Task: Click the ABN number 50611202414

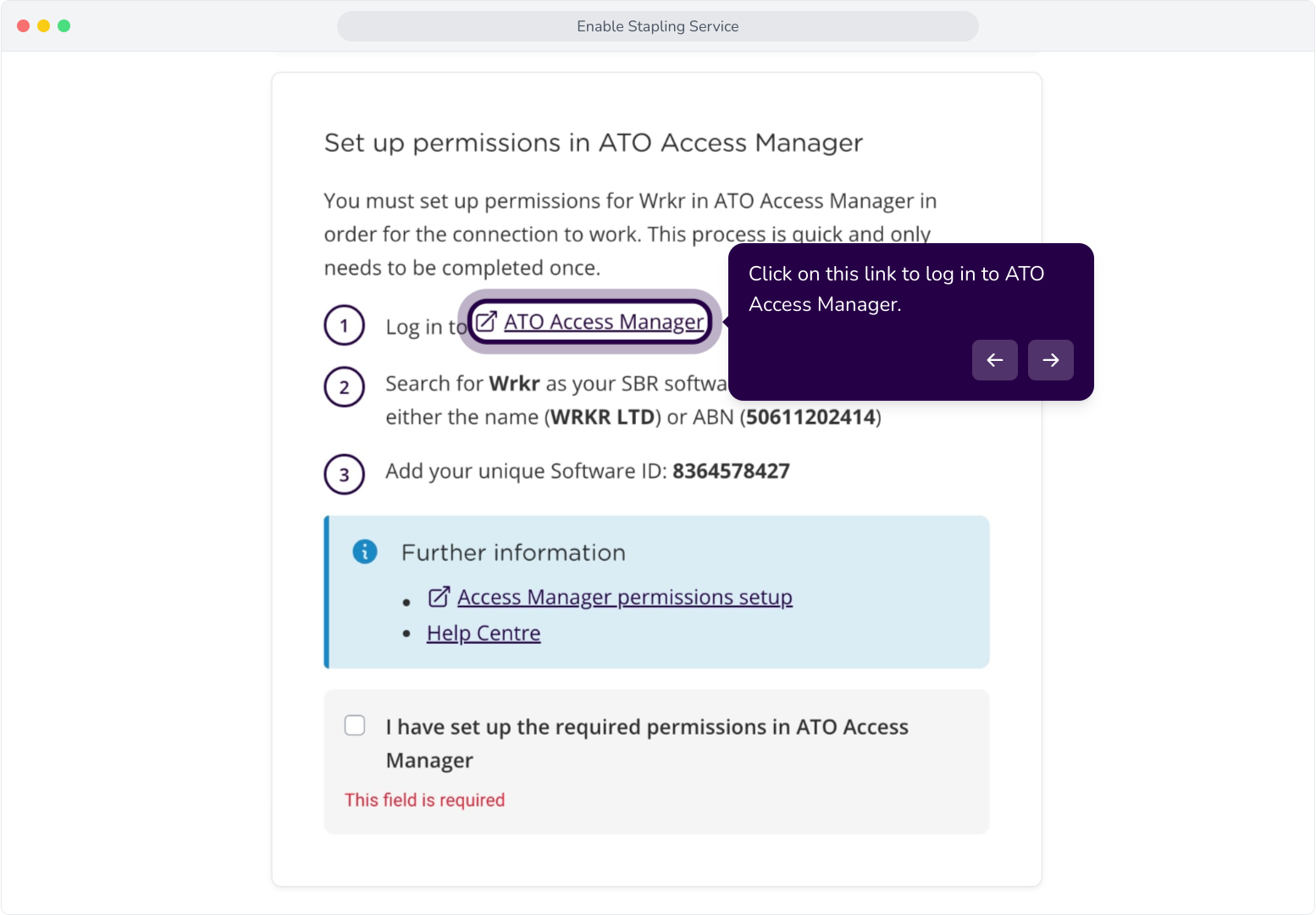Action: tap(810, 417)
